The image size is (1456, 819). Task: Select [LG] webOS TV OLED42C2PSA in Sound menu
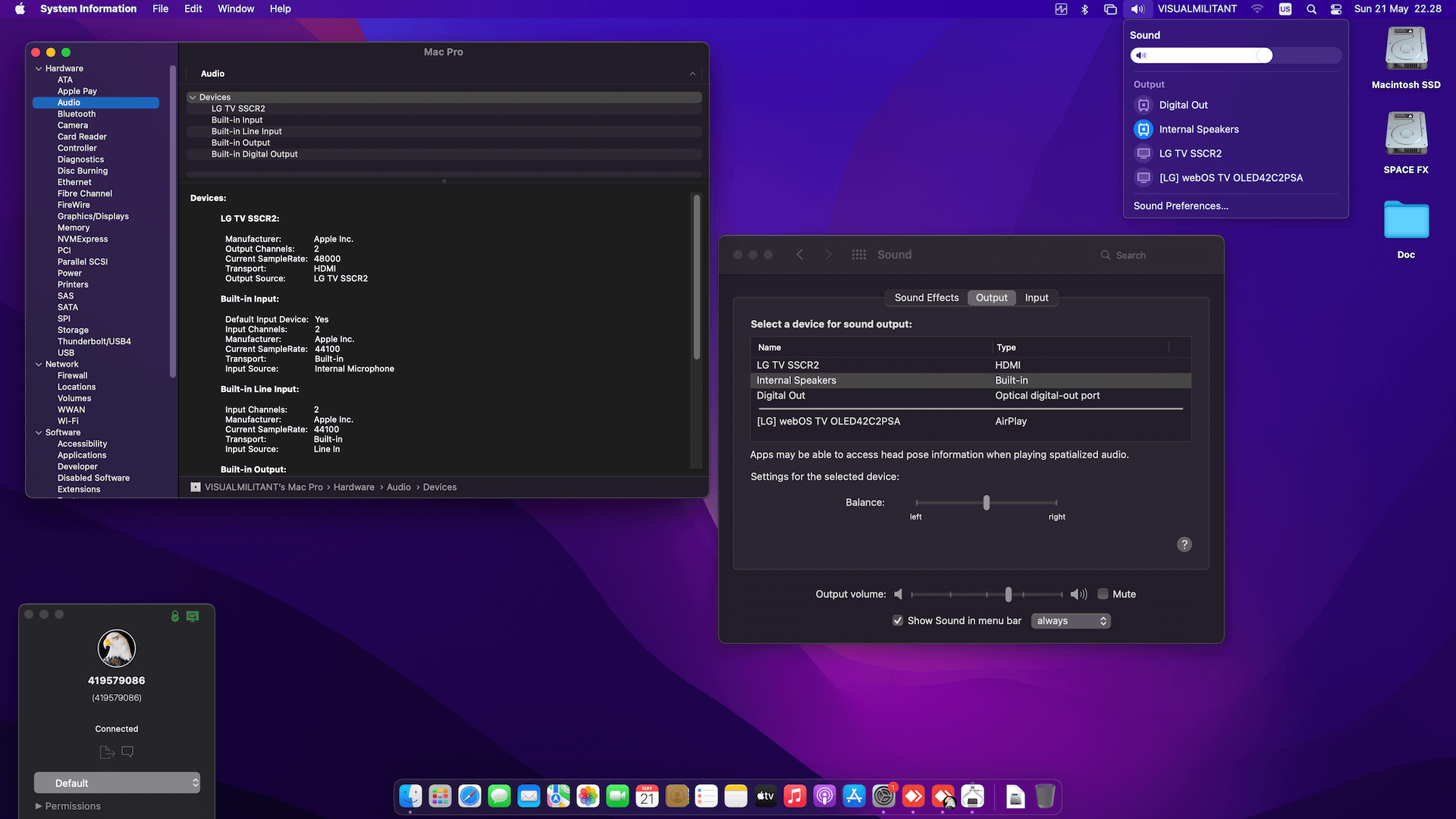click(x=1230, y=177)
